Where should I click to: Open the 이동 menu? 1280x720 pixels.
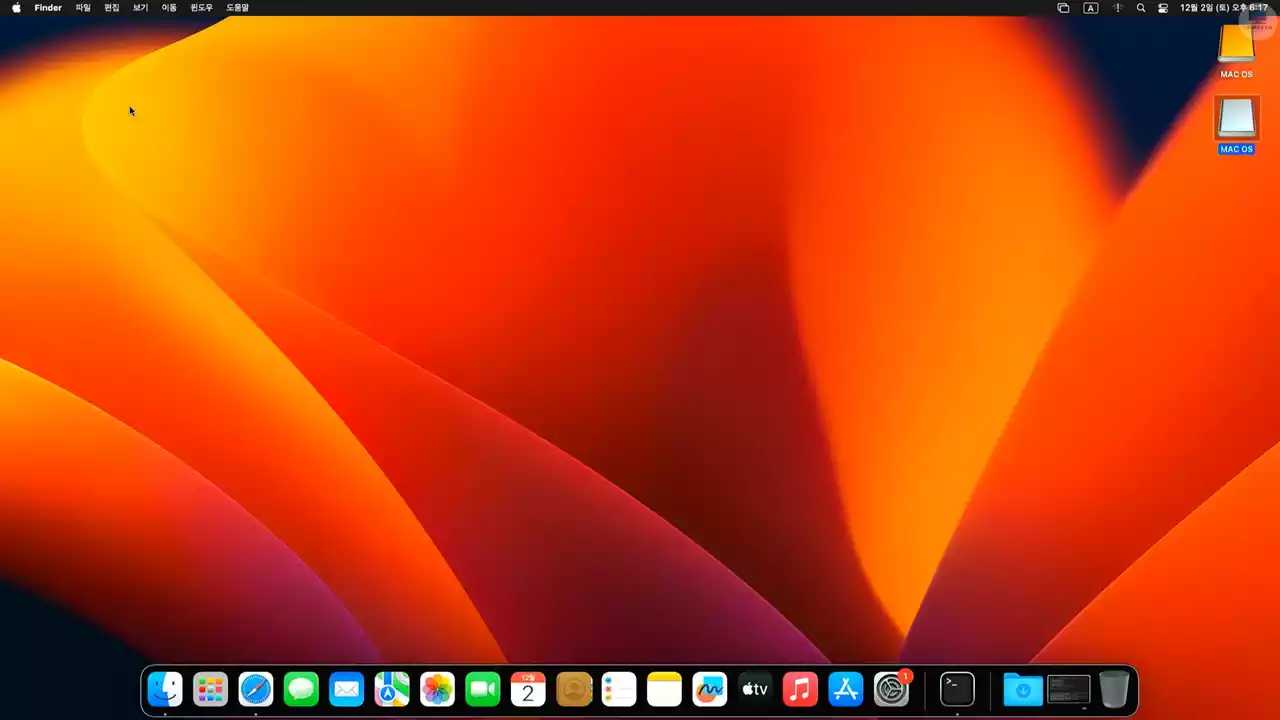169,7
